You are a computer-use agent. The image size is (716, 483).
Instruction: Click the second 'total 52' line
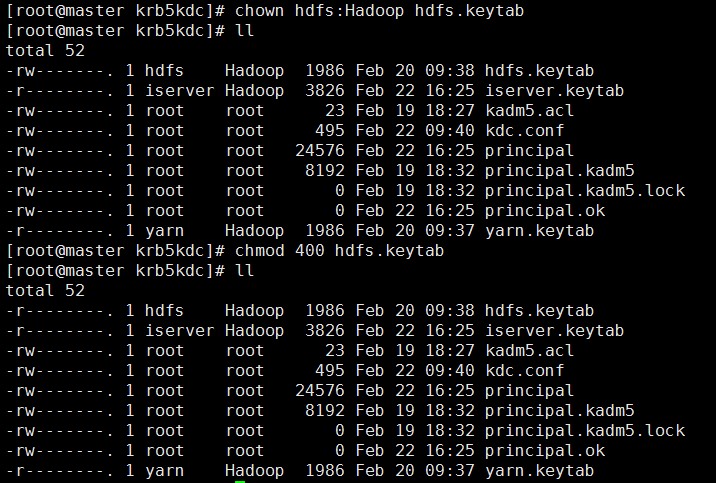[45, 290]
